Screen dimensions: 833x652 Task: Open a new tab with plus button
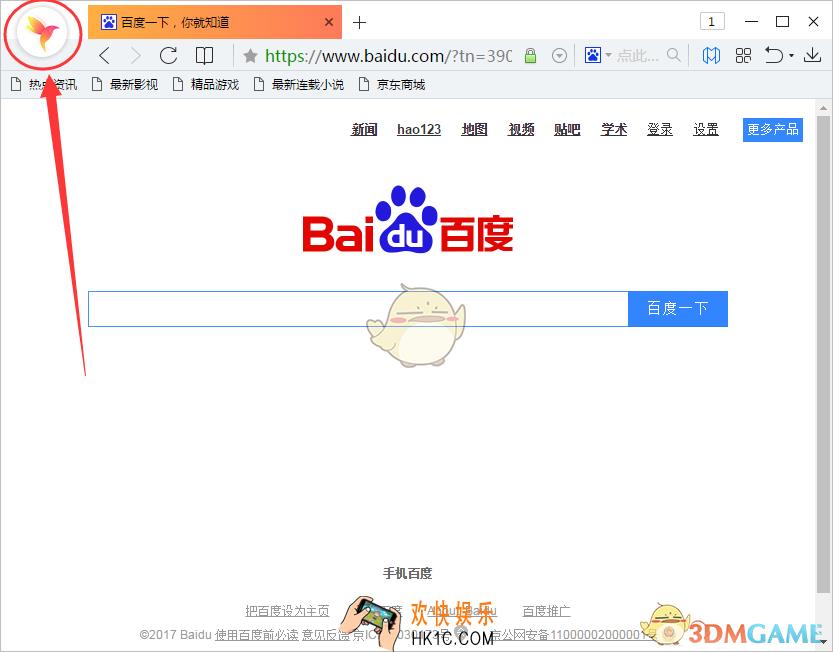click(359, 22)
